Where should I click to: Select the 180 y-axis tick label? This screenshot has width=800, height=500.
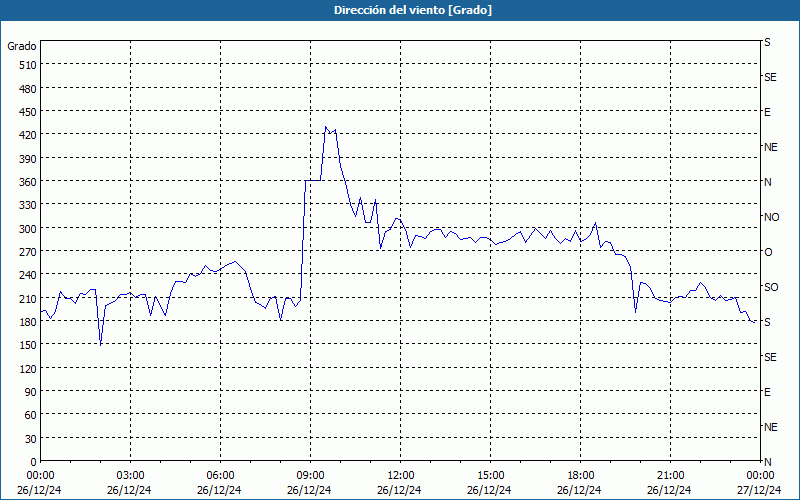[28, 322]
